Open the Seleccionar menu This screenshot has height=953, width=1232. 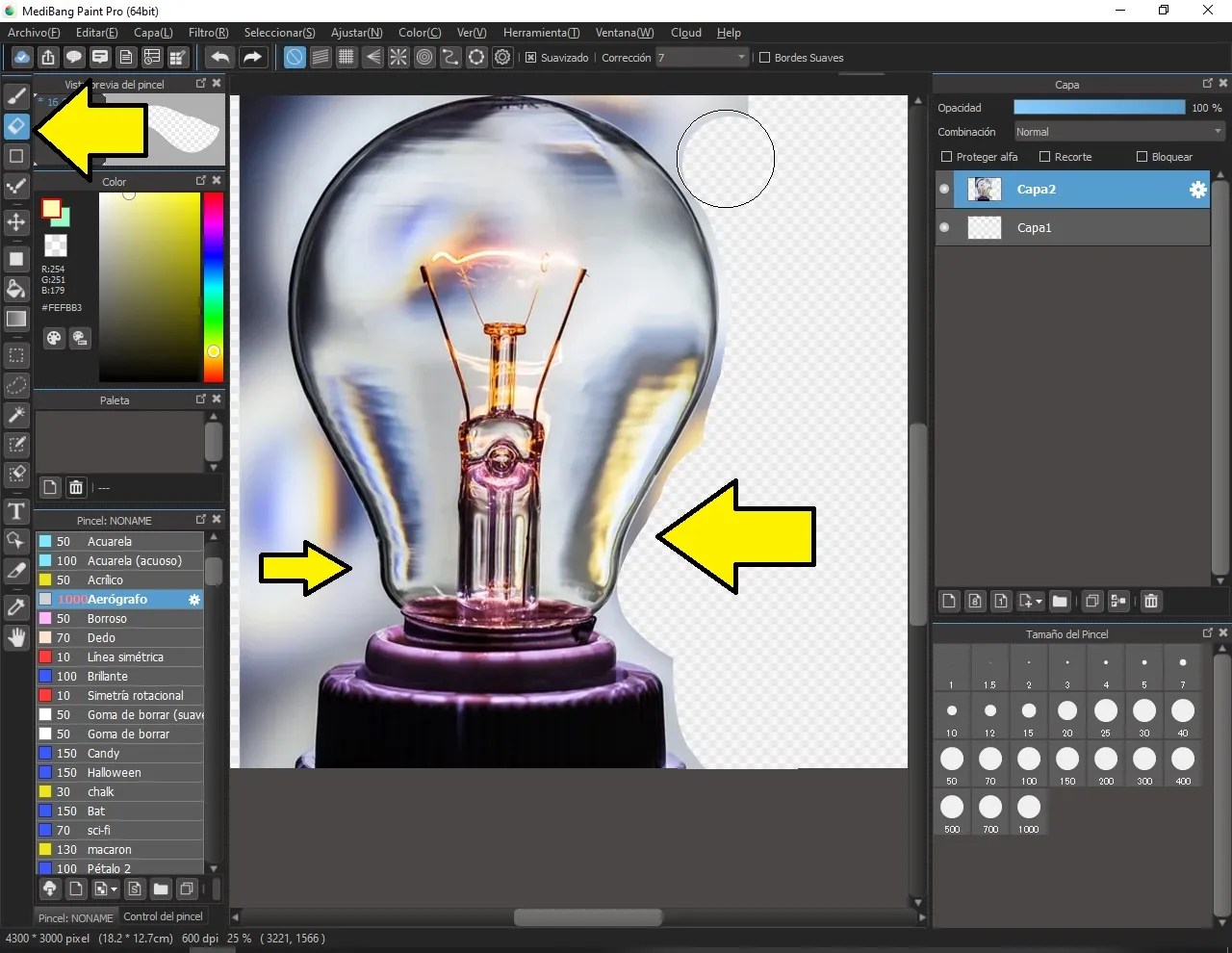pyautogui.click(x=279, y=33)
